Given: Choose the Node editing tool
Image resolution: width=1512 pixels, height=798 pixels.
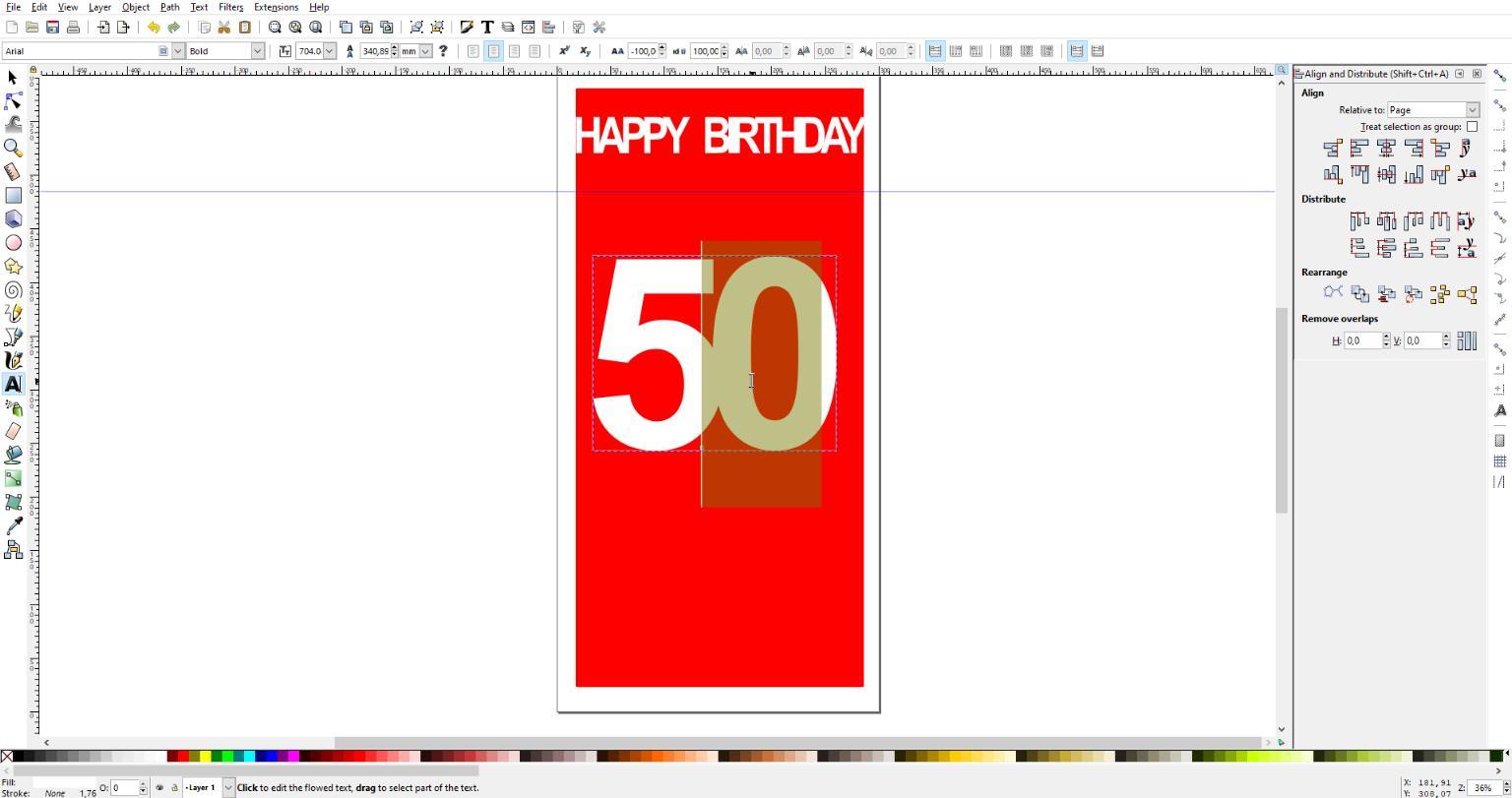Looking at the screenshot, I should tap(13, 101).
